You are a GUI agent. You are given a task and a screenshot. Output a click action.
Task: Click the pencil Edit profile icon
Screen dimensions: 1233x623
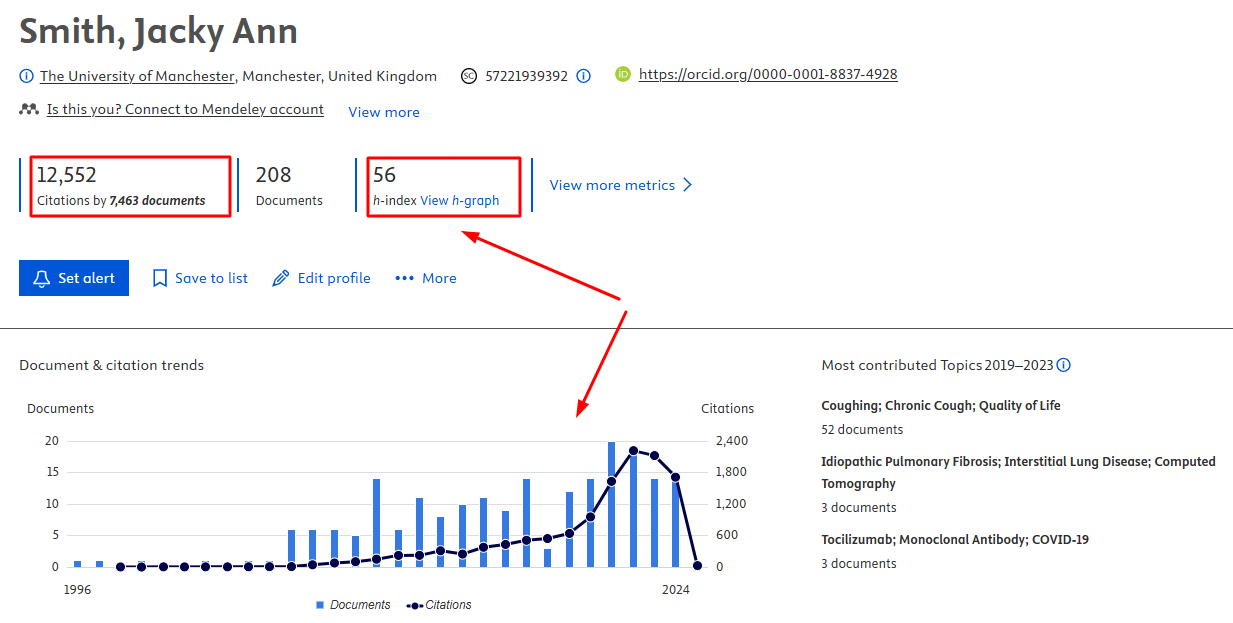pyautogui.click(x=281, y=278)
